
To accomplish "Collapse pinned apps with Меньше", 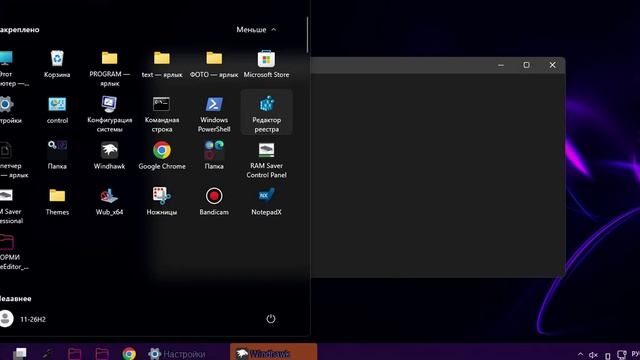I will pos(256,29).
